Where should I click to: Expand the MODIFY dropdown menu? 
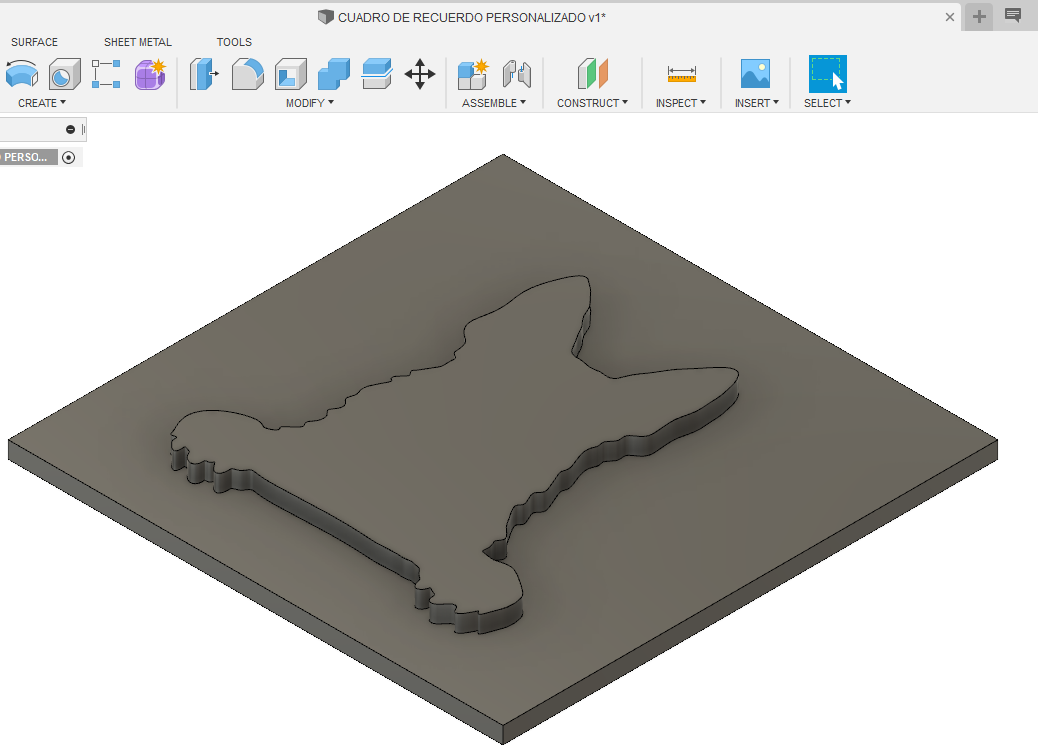pos(310,103)
